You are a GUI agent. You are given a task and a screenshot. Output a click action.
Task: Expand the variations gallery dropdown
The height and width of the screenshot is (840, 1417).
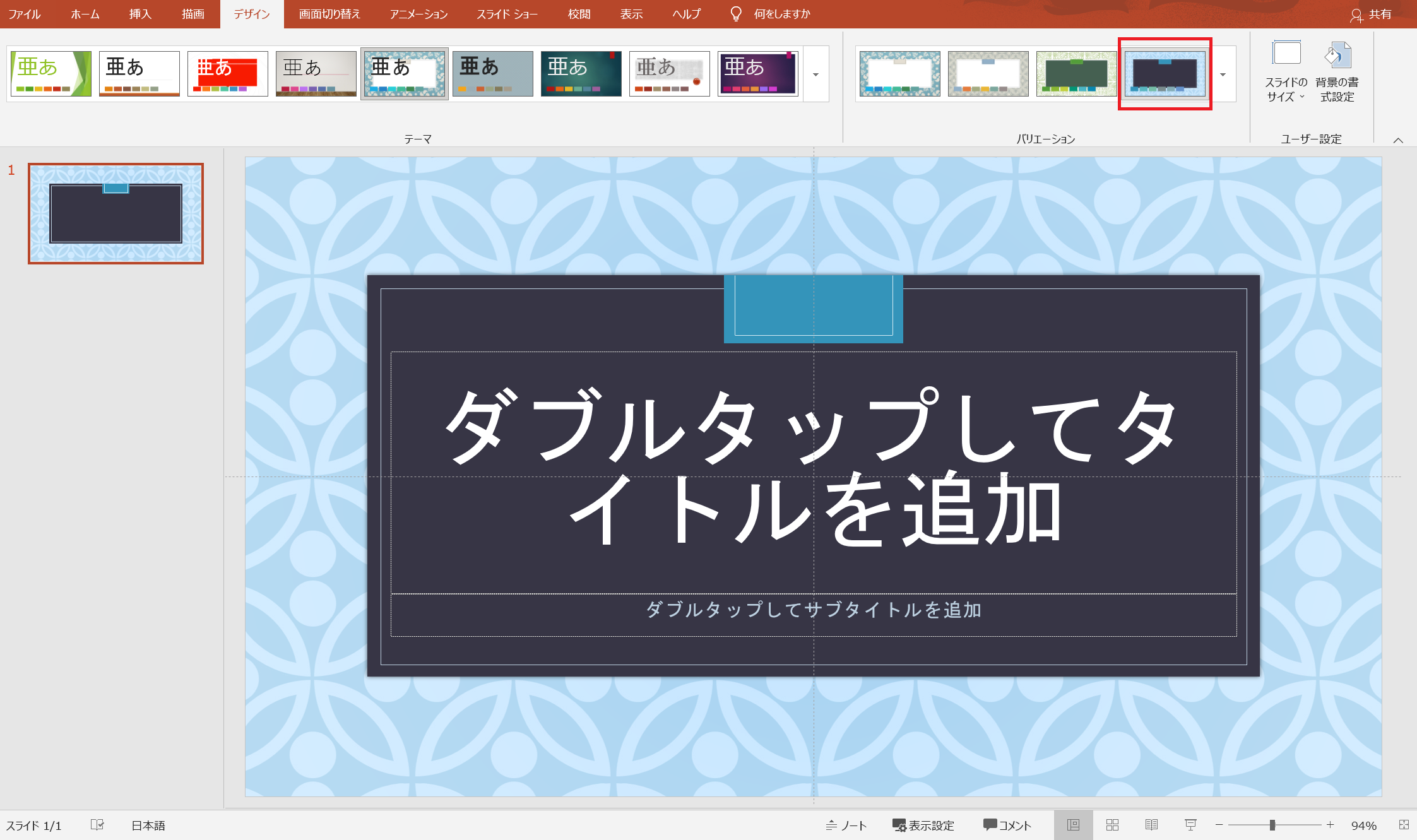point(1223,74)
